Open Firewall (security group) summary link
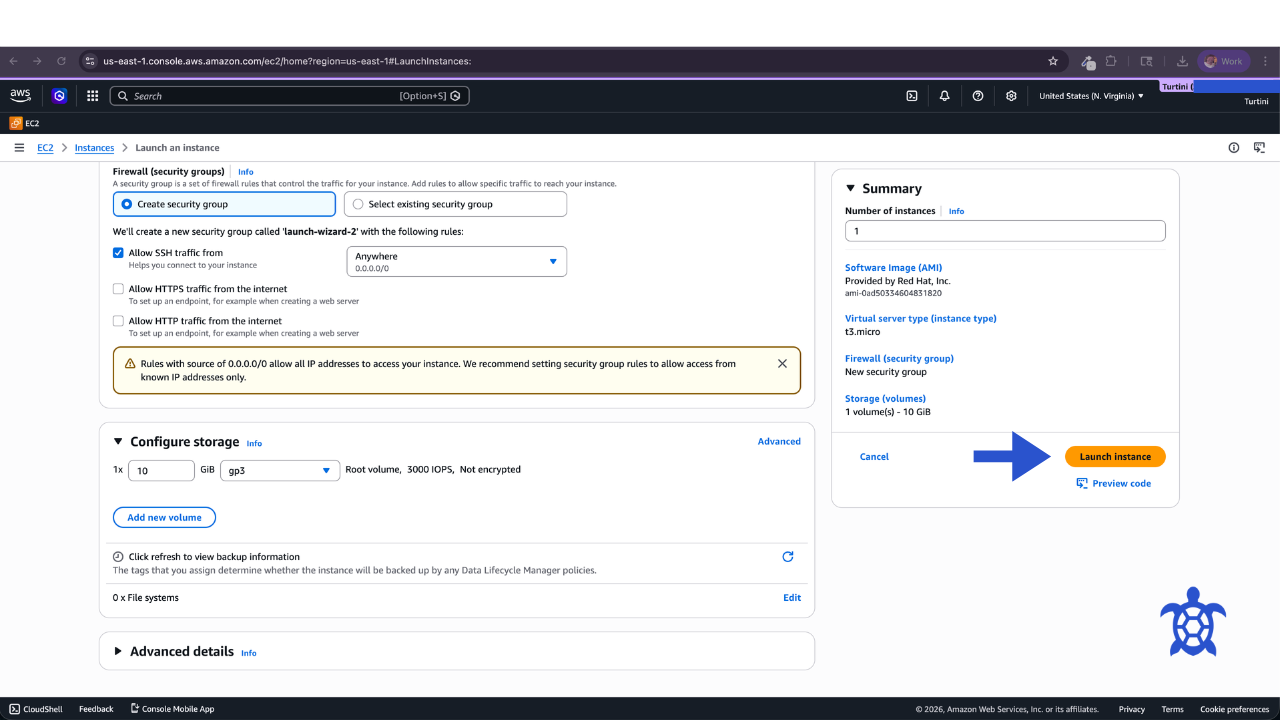The image size is (1280, 720). pos(899,358)
